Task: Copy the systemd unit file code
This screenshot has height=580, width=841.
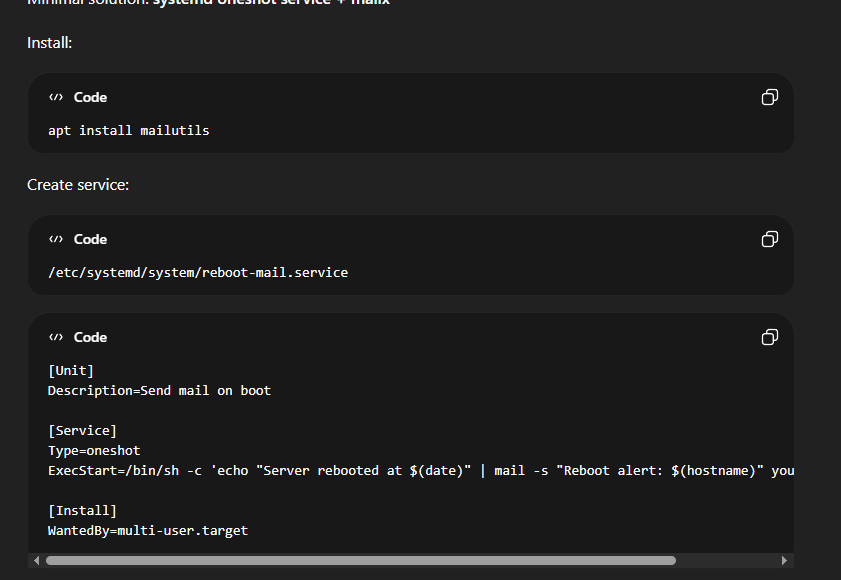Action: tap(769, 337)
